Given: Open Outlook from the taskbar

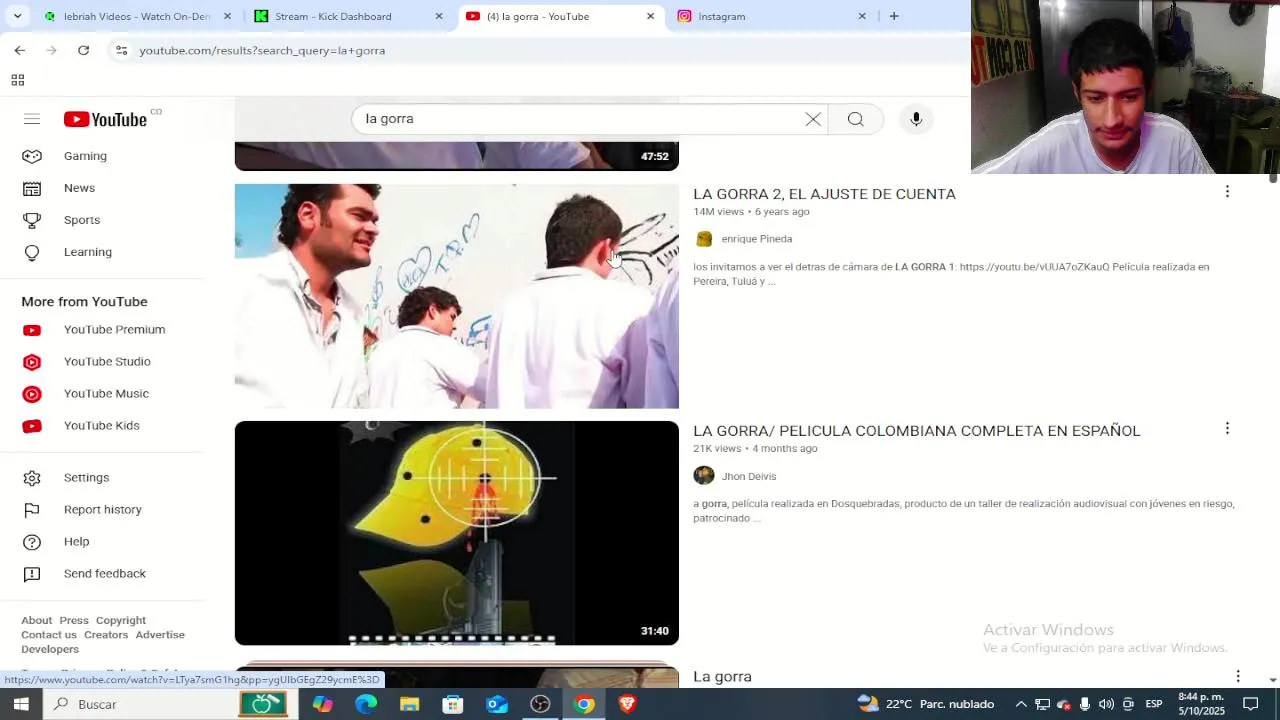Looking at the screenshot, I should coord(497,704).
